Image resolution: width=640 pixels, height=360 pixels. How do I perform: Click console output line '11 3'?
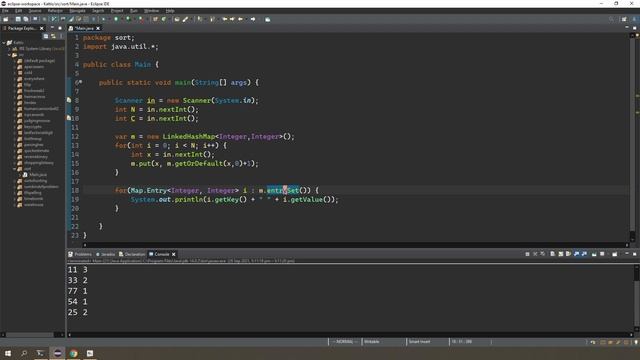[78, 269]
